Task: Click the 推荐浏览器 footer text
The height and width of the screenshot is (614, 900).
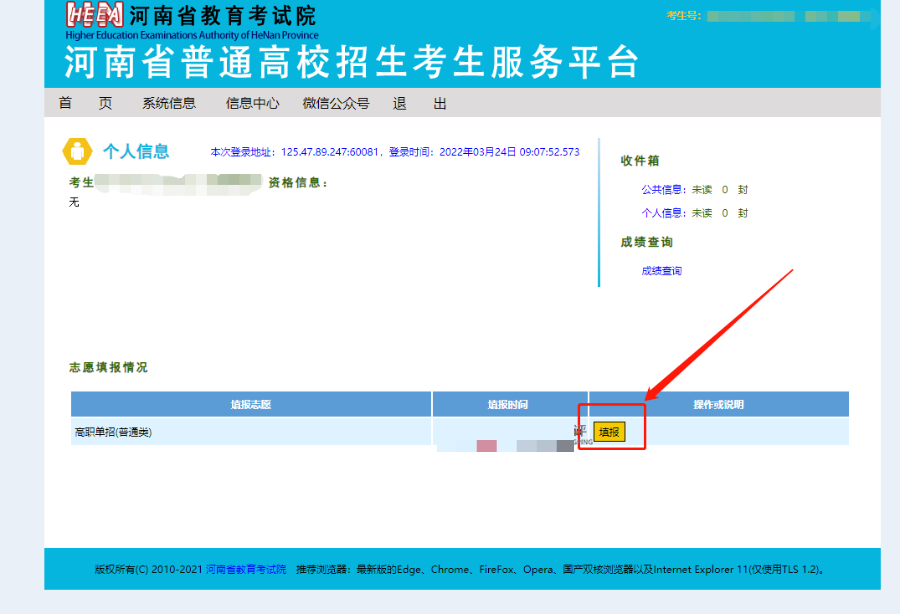Action: [560, 569]
